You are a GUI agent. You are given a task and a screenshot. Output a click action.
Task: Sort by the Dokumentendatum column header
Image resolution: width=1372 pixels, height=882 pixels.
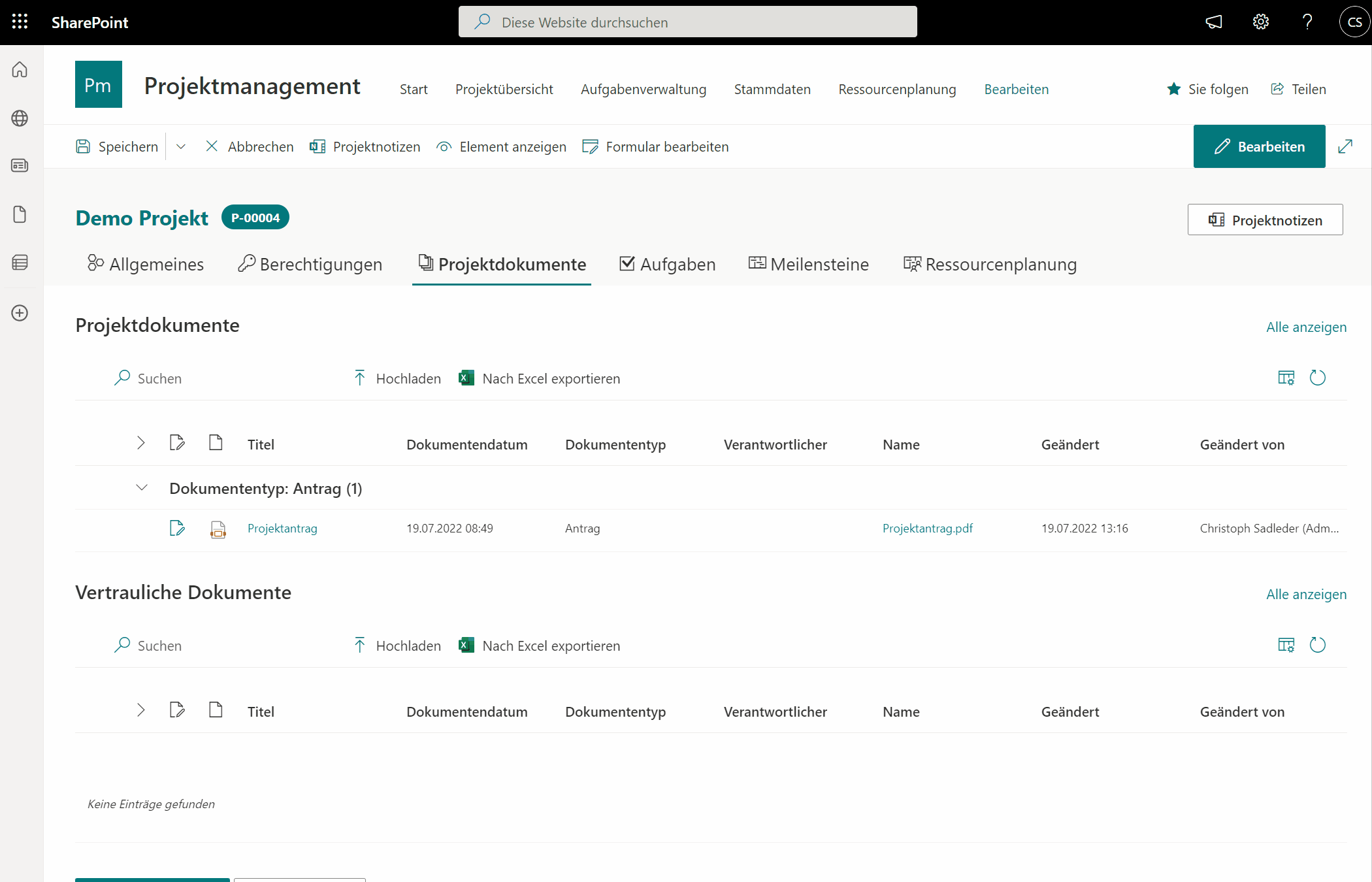(x=466, y=444)
